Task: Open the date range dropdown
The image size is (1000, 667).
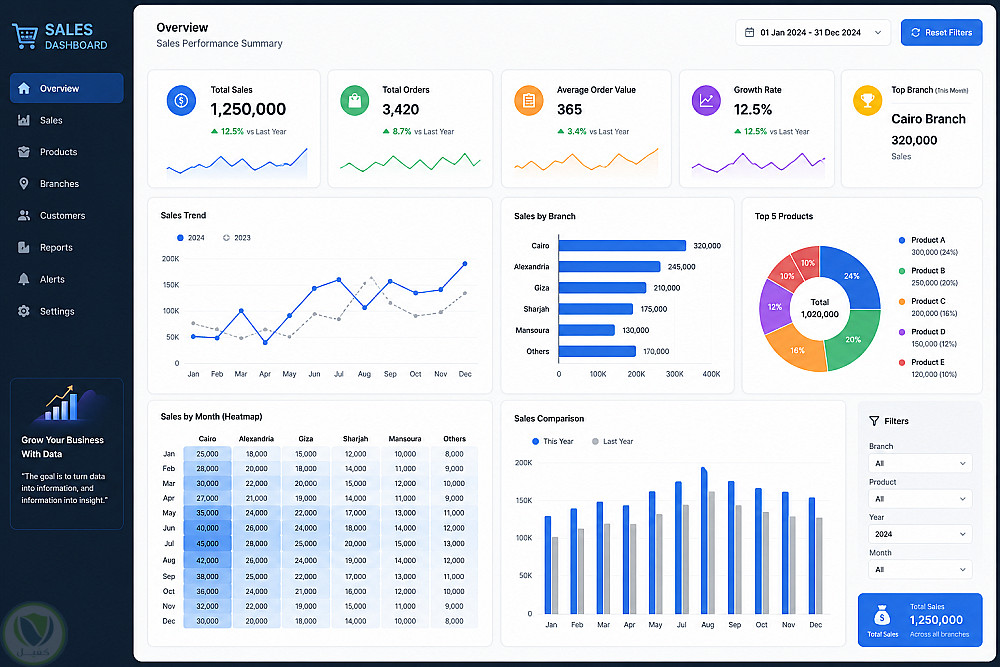Action: 813,33
